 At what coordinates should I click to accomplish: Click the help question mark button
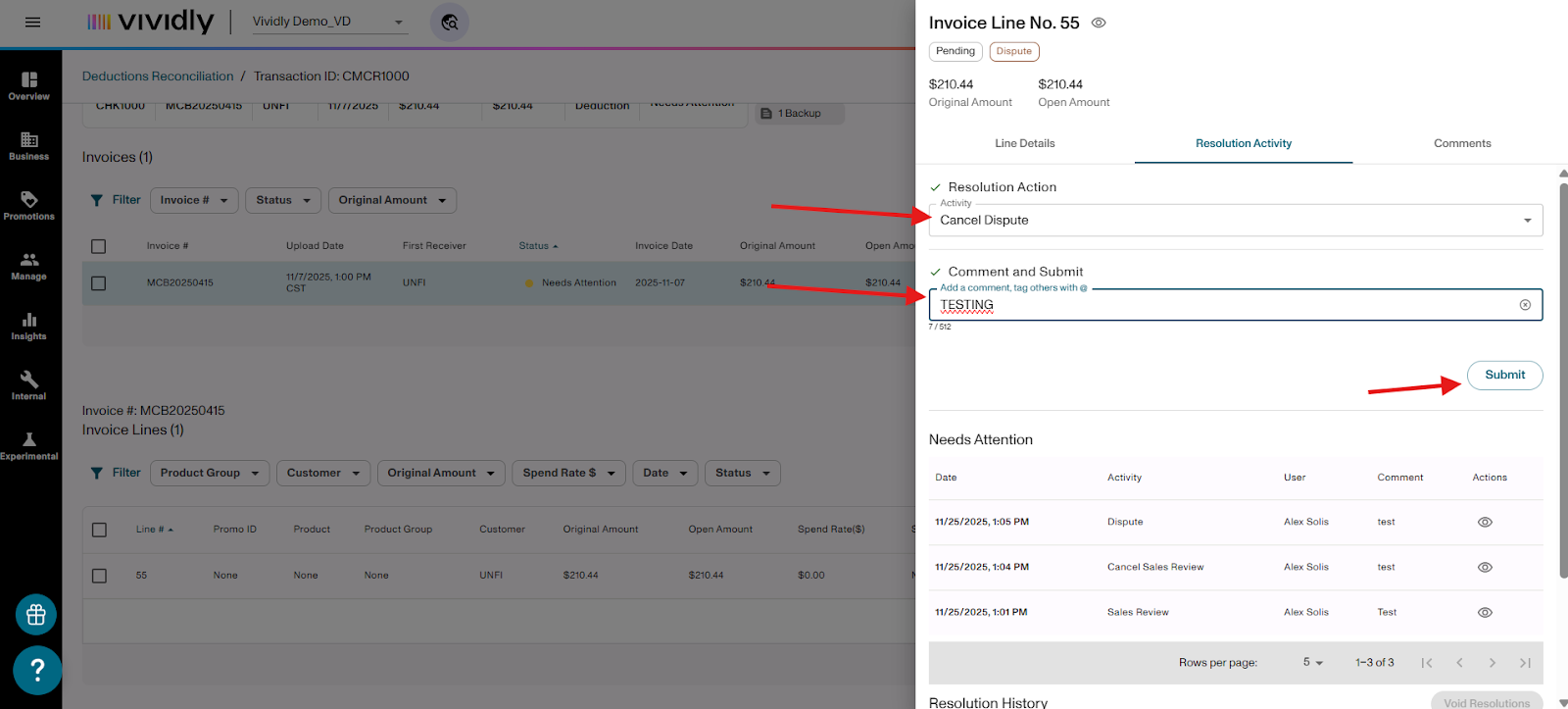coord(37,670)
